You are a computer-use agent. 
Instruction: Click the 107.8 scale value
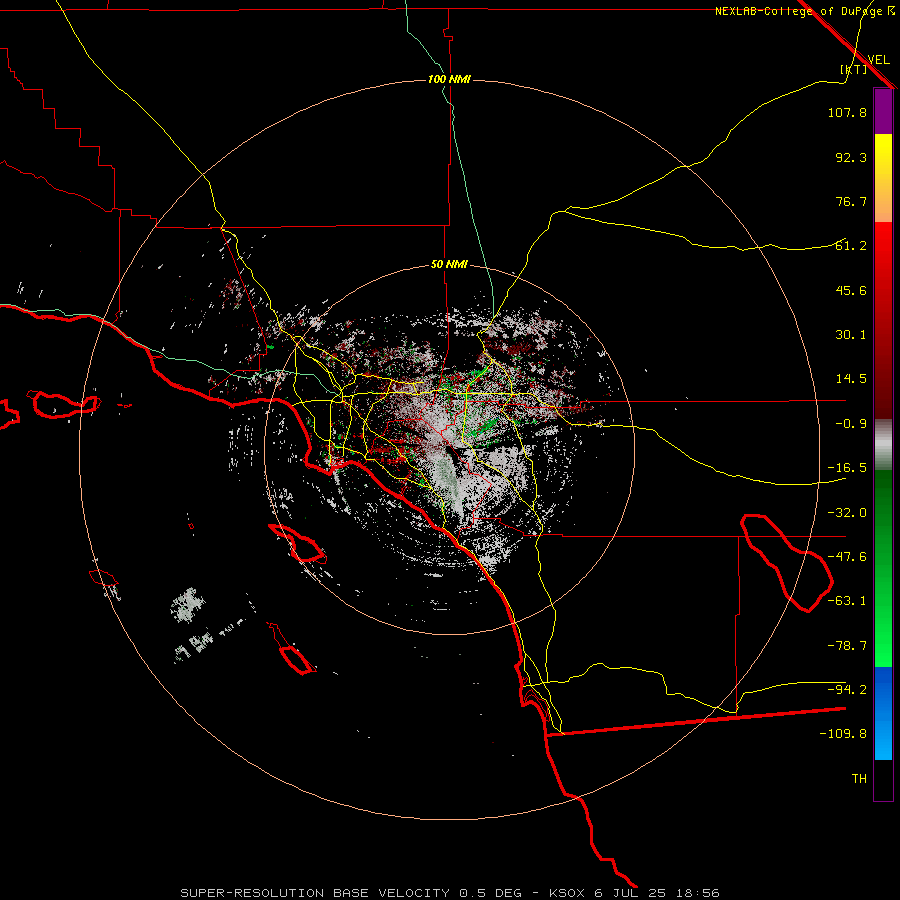pos(847,112)
